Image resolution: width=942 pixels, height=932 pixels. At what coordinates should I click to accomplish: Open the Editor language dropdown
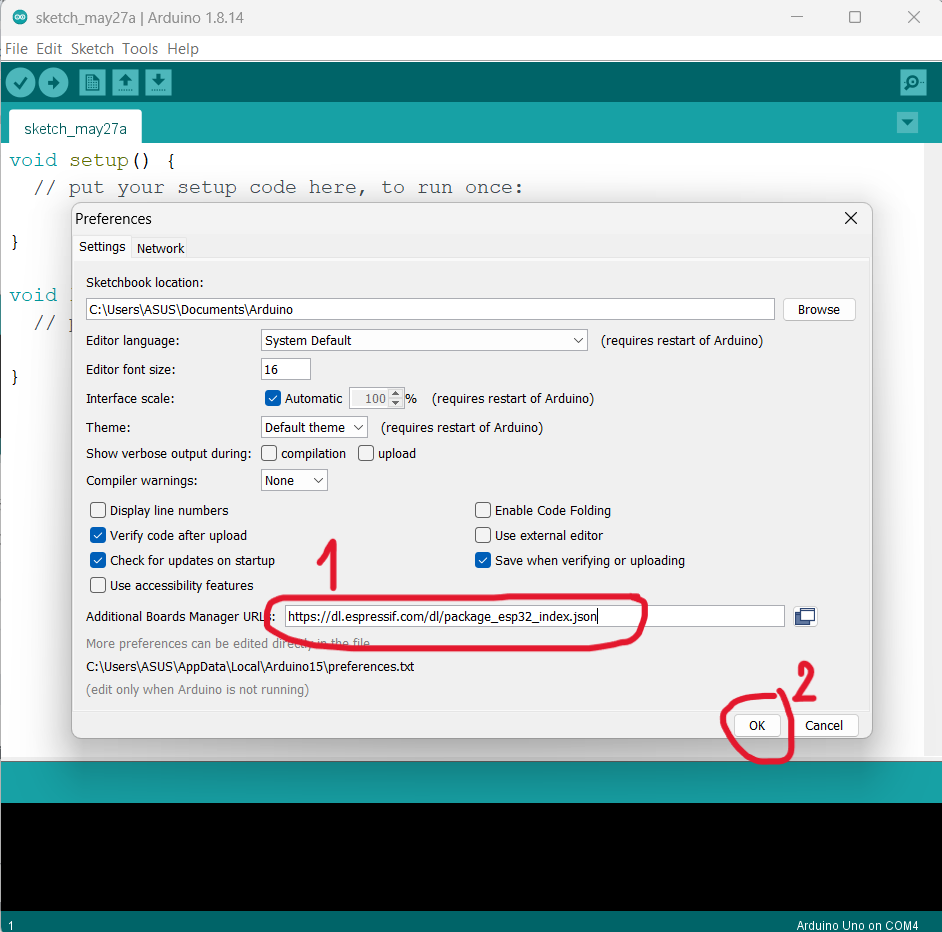click(424, 341)
